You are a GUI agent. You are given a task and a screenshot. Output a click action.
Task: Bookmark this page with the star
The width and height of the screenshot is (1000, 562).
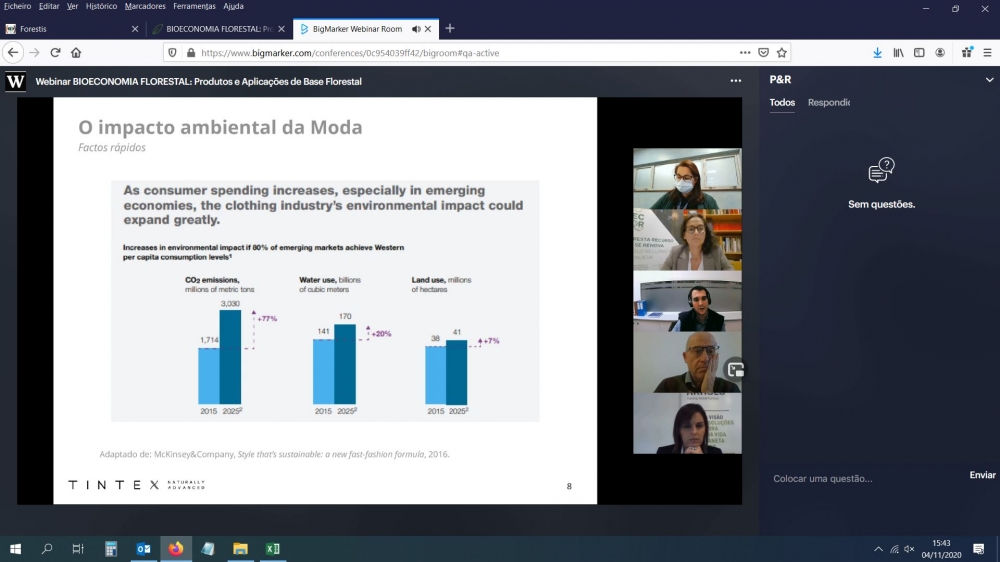click(x=782, y=53)
